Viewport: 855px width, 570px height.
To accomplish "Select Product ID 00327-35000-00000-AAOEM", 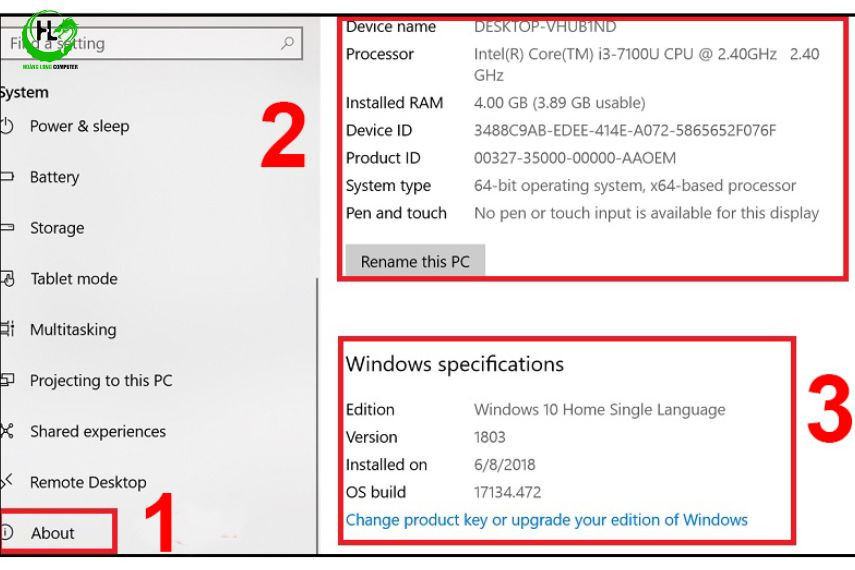I will [575, 158].
